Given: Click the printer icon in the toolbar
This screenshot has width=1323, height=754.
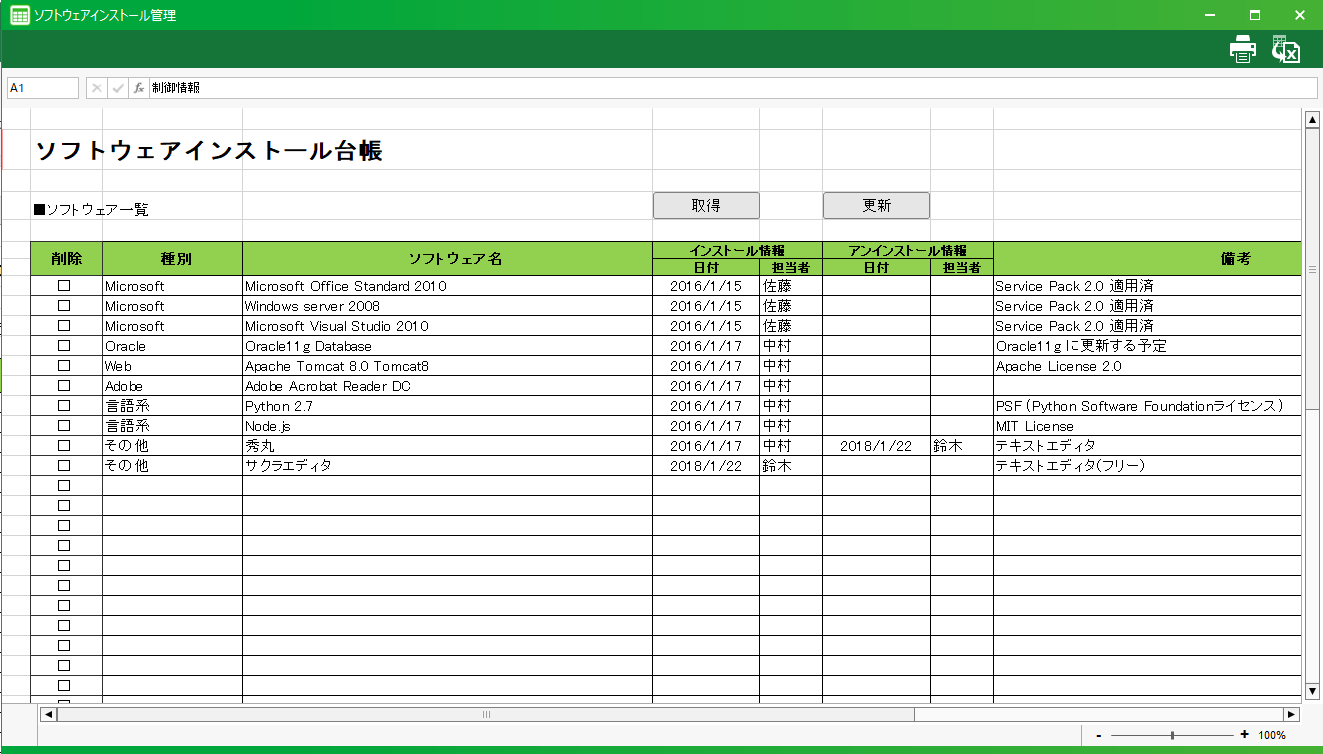Looking at the screenshot, I should tap(1242, 49).
